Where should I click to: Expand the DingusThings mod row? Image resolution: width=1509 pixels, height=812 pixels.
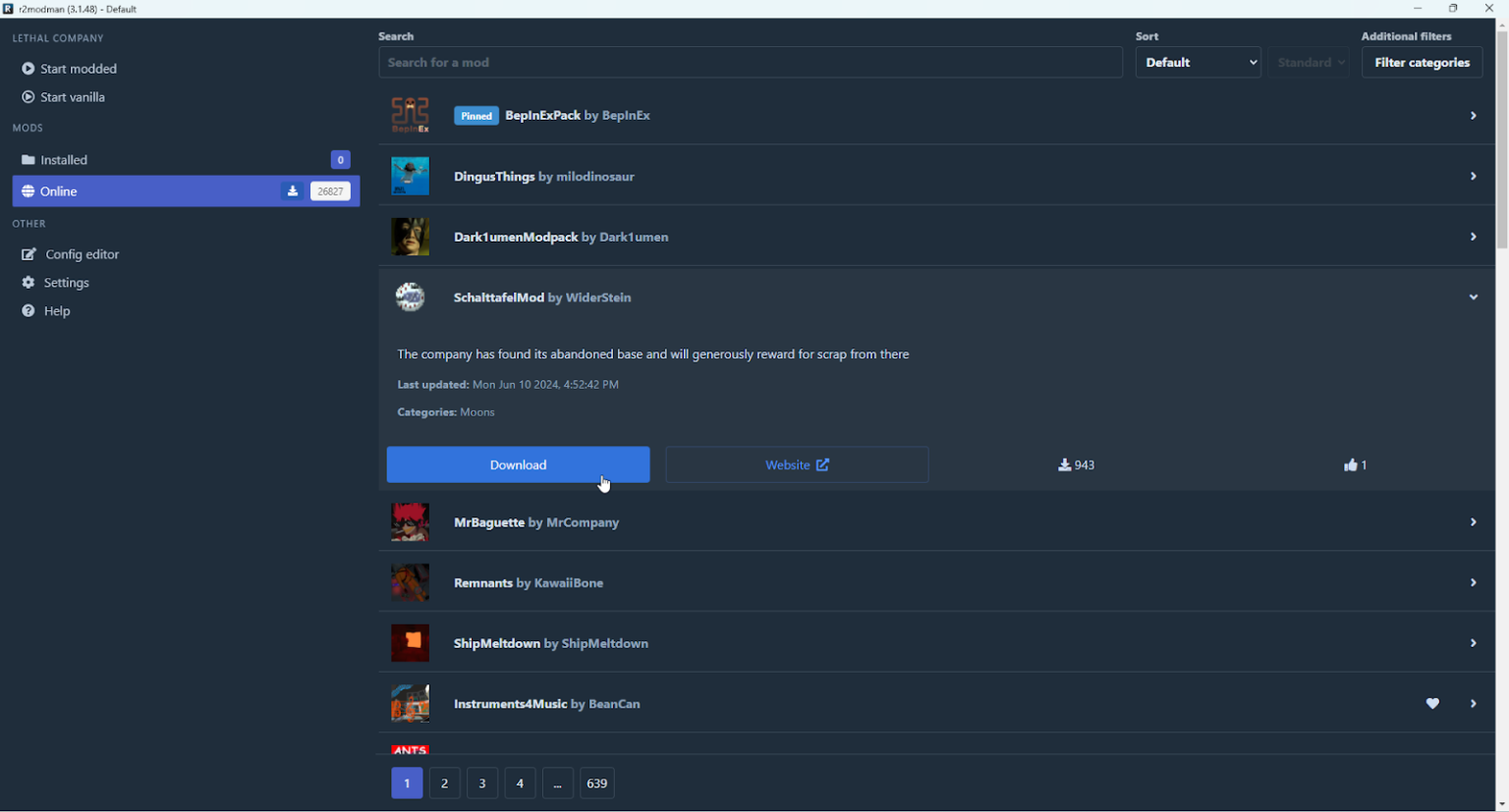(1473, 177)
